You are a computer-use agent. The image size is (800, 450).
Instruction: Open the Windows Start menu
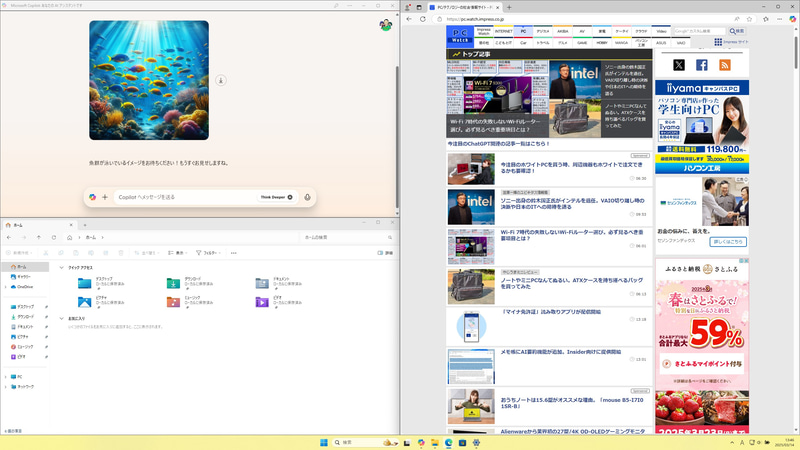pyautogui.click(x=323, y=442)
